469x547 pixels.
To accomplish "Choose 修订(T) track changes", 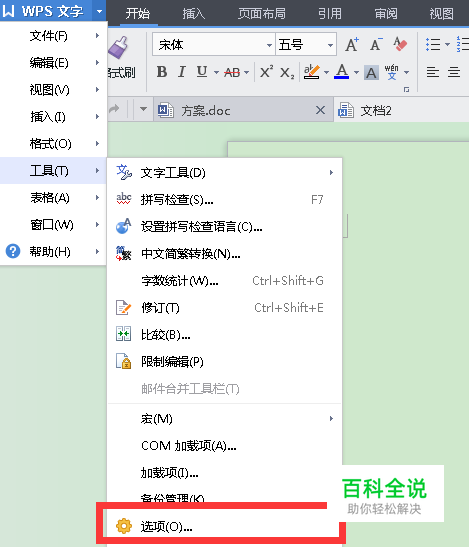I will [225, 308].
